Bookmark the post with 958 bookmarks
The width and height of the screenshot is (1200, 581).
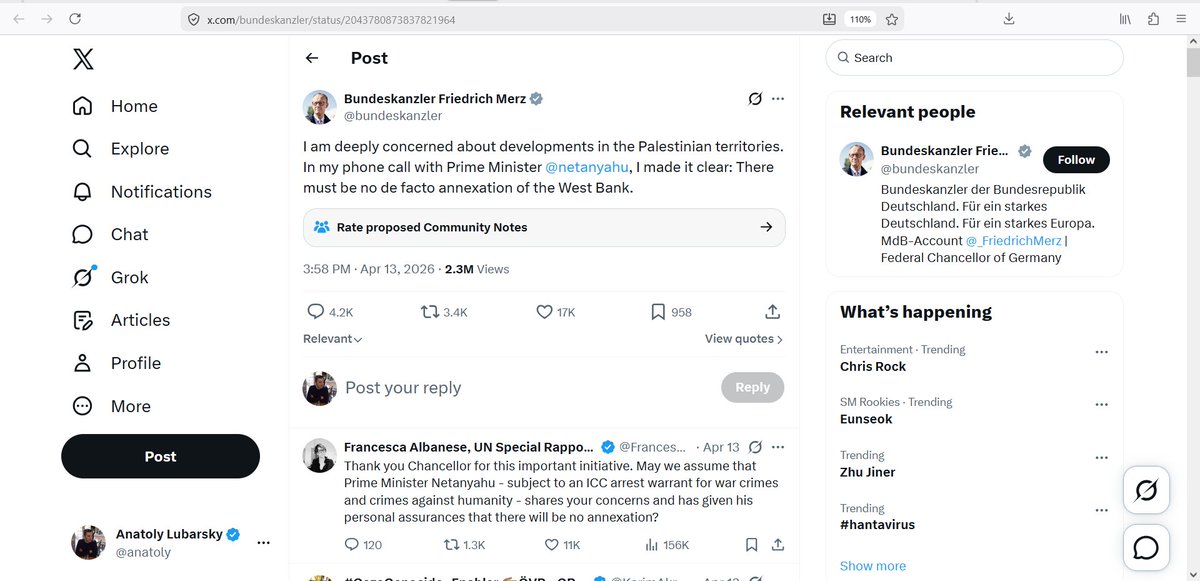(658, 312)
